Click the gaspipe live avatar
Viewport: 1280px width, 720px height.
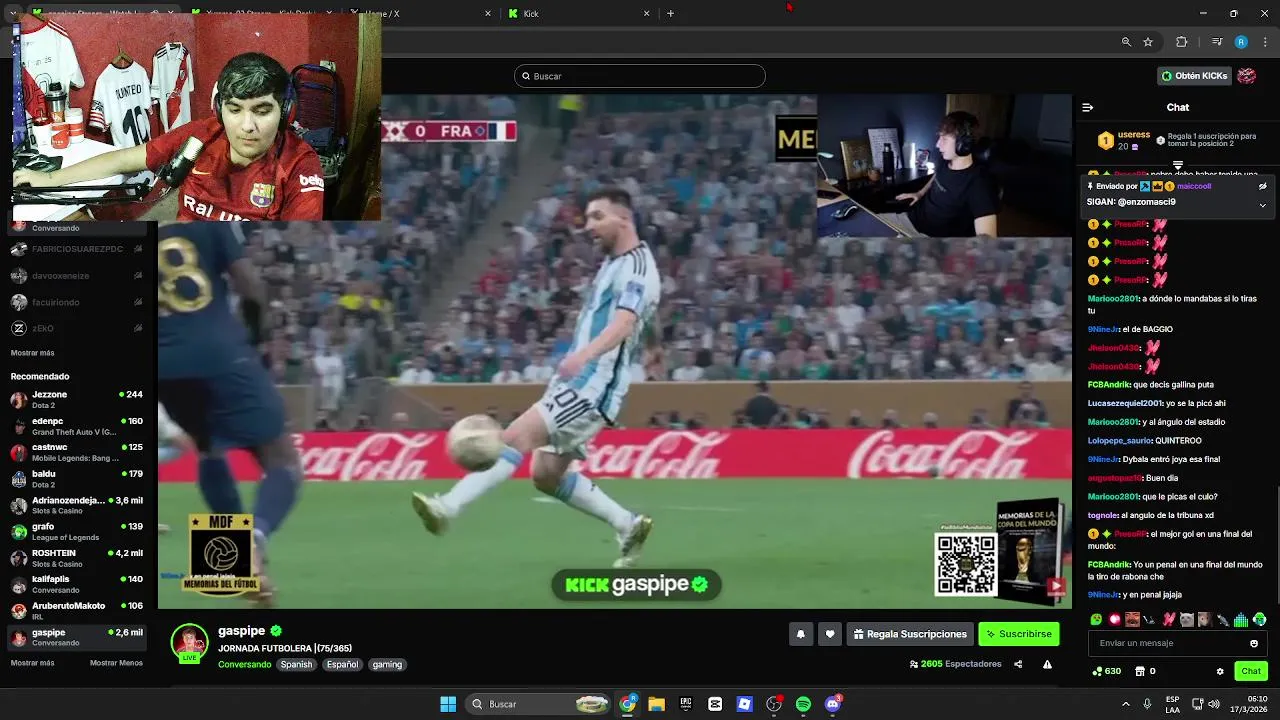point(189,643)
